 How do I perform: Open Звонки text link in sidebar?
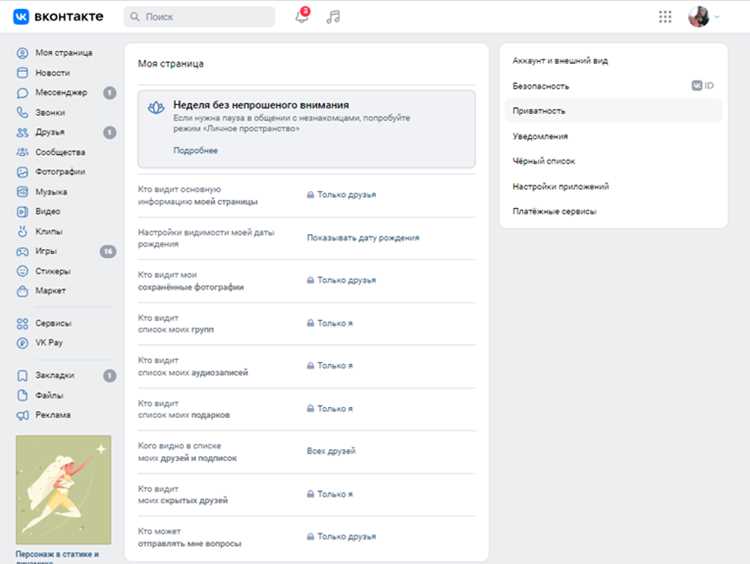50,112
